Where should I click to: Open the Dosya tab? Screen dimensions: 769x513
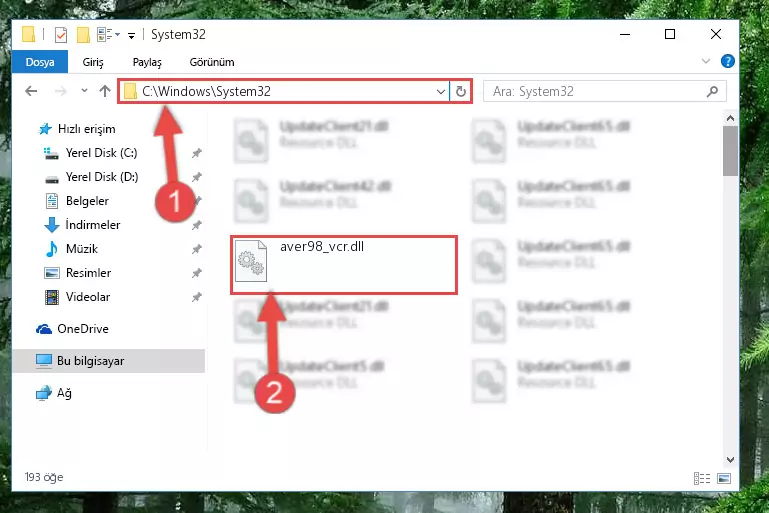click(x=40, y=62)
